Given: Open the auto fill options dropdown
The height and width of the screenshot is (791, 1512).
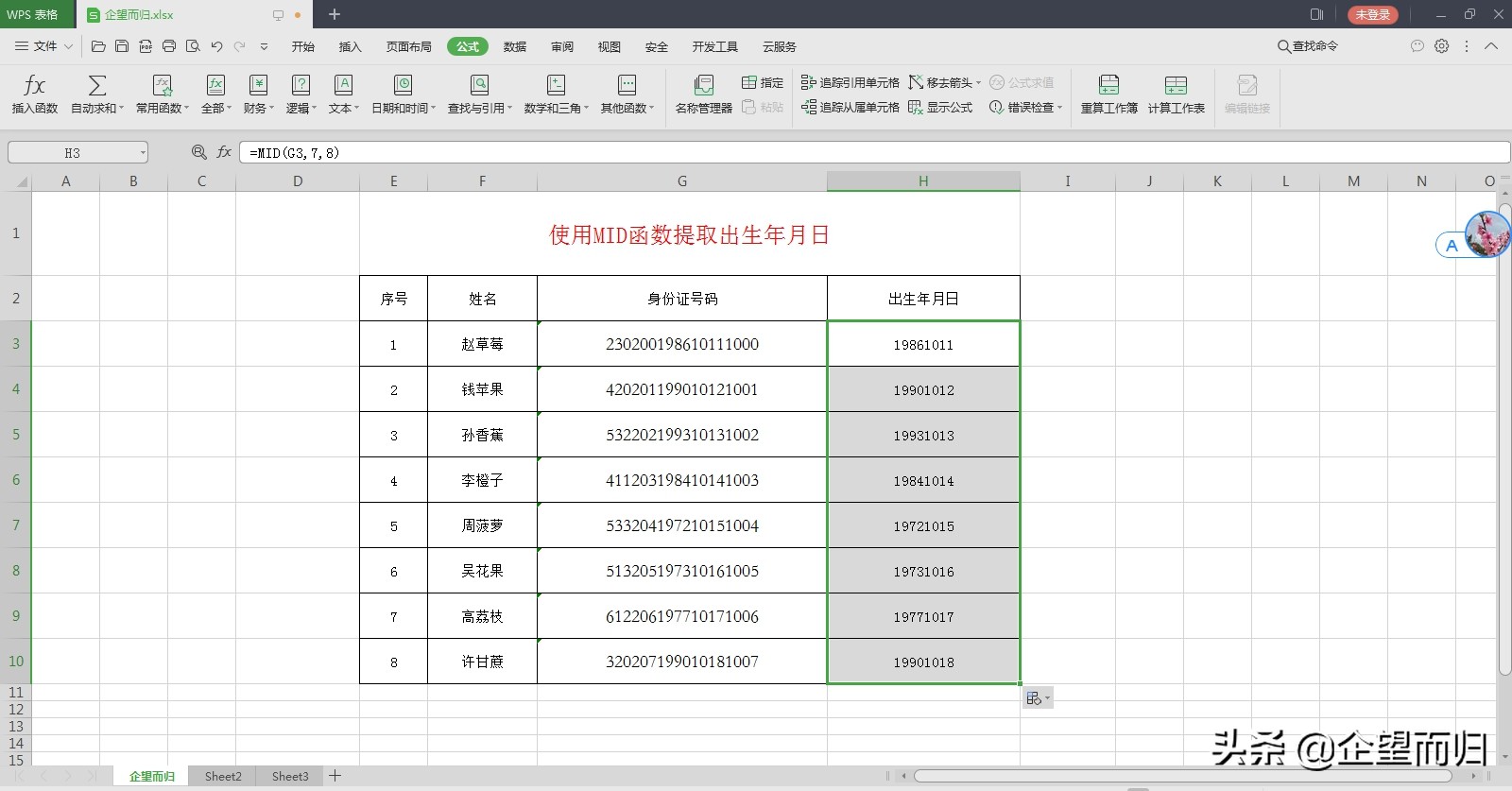Looking at the screenshot, I should pos(1038,698).
